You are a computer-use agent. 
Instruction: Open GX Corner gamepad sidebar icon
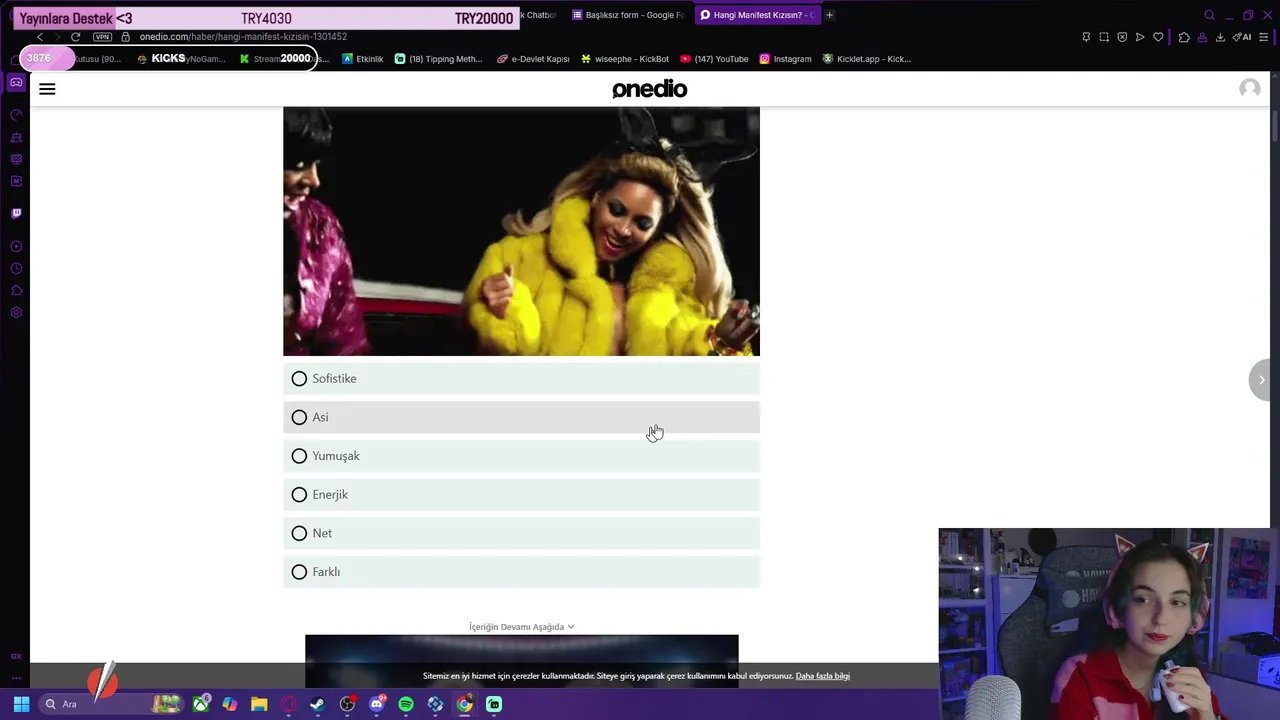16,82
